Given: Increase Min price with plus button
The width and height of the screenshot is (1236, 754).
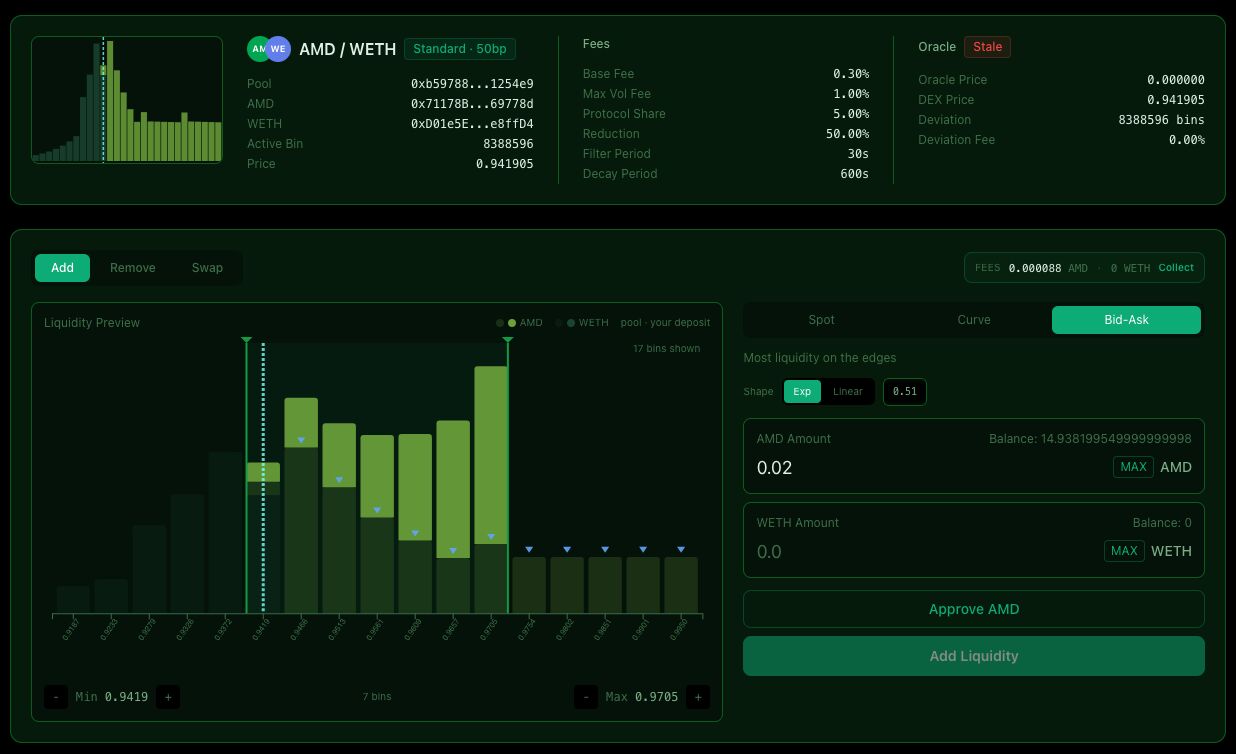Looking at the screenshot, I should pos(168,697).
